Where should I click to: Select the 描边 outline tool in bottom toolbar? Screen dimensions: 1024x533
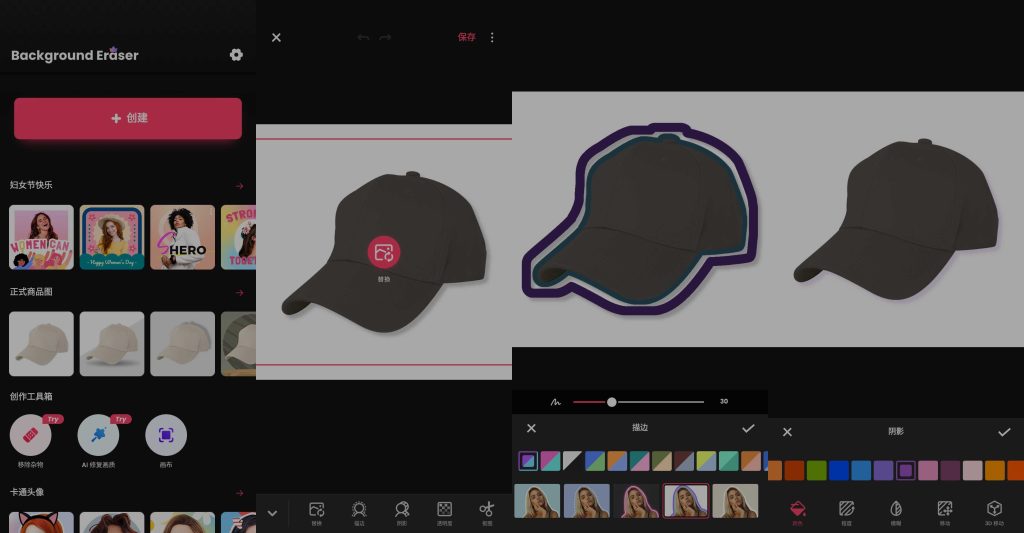click(359, 510)
